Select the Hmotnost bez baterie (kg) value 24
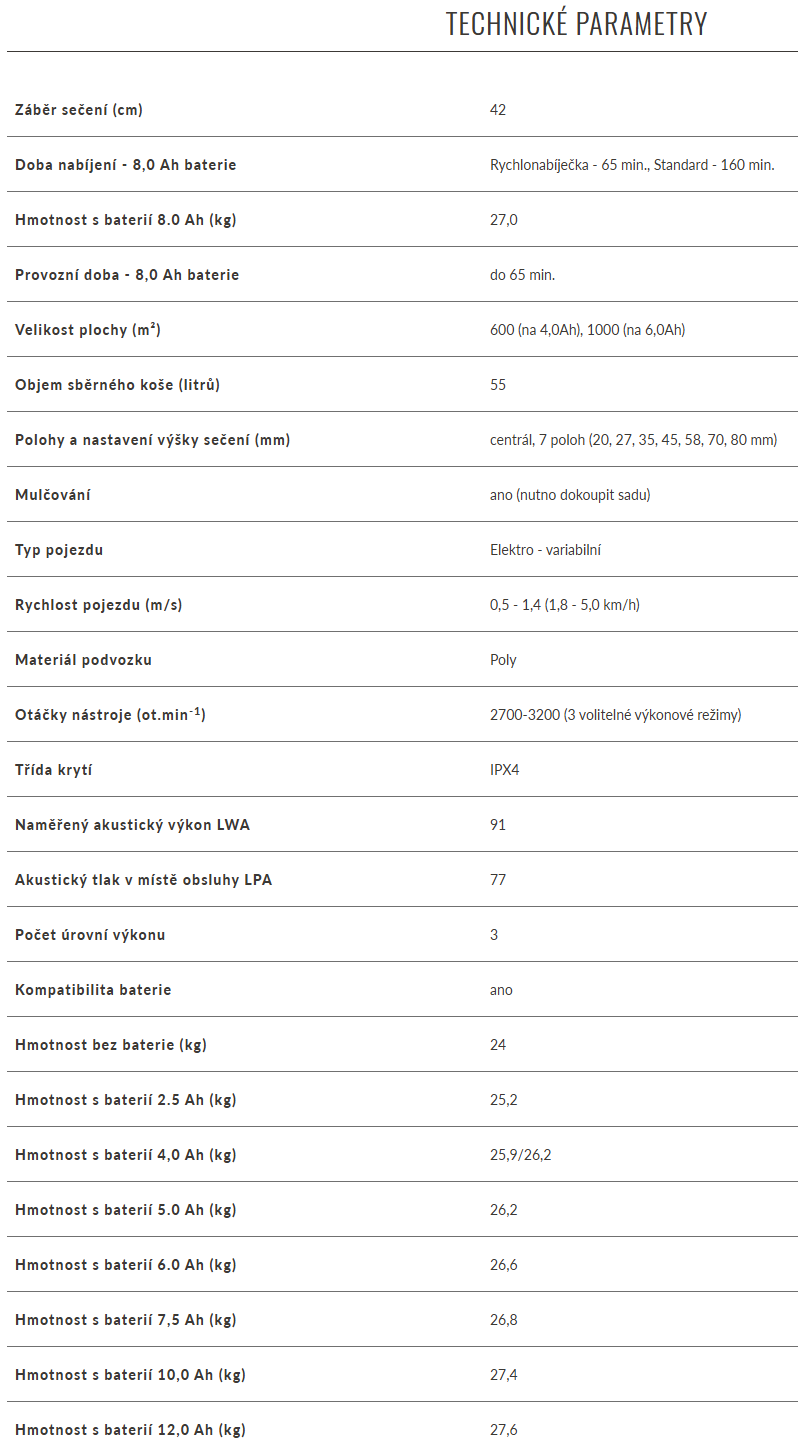Viewport: 798px width, 1453px height. click(x=498, y=1045)
